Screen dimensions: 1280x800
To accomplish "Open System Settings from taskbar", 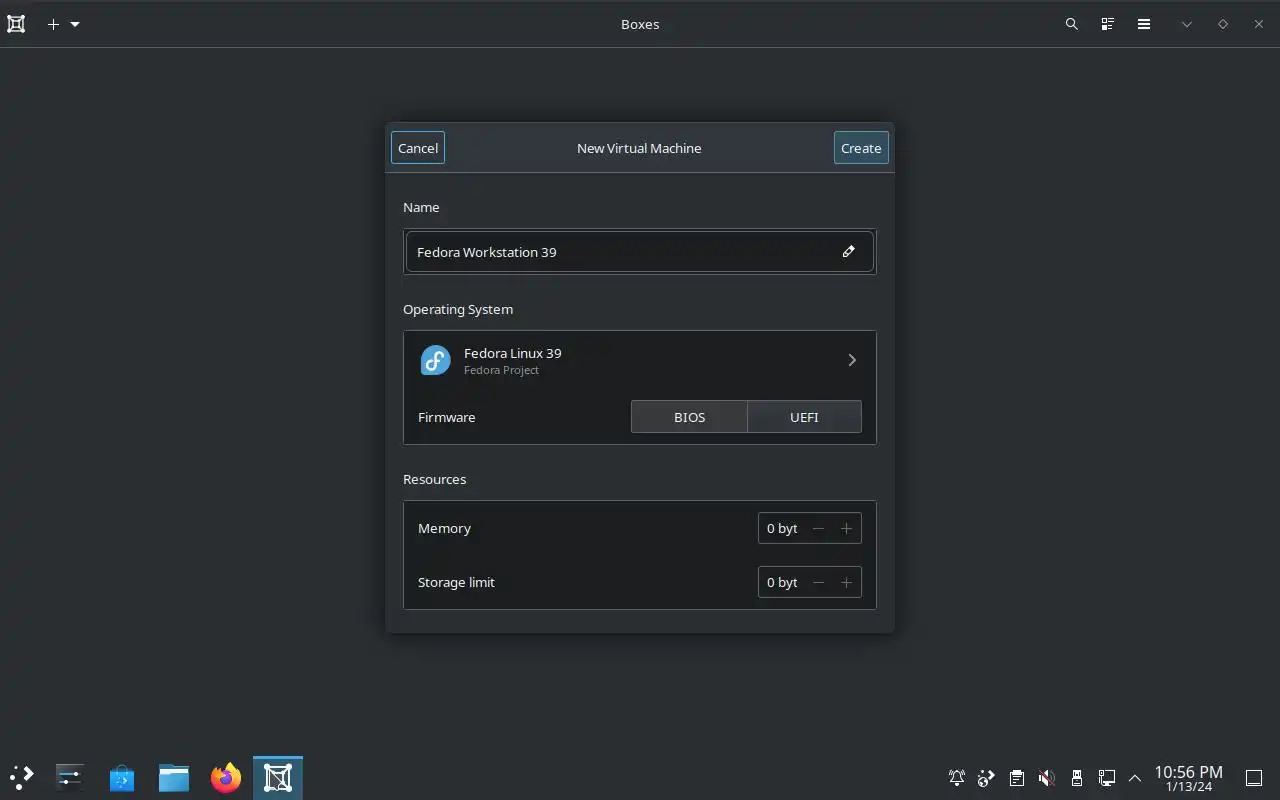I will tap(70, 777).
